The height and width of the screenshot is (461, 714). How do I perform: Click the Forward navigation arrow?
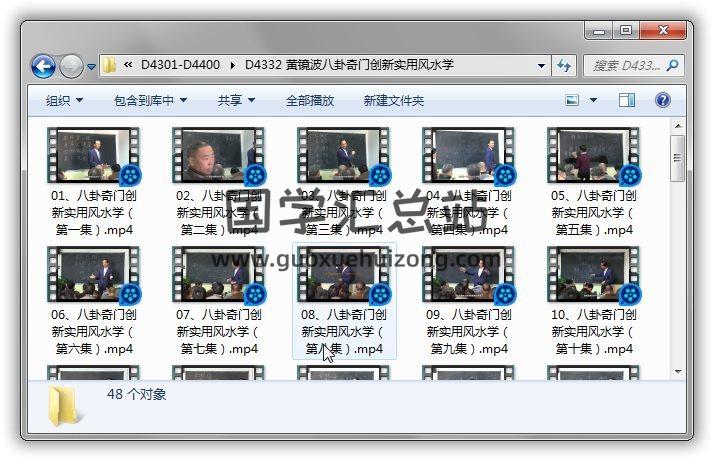point(71,67)
